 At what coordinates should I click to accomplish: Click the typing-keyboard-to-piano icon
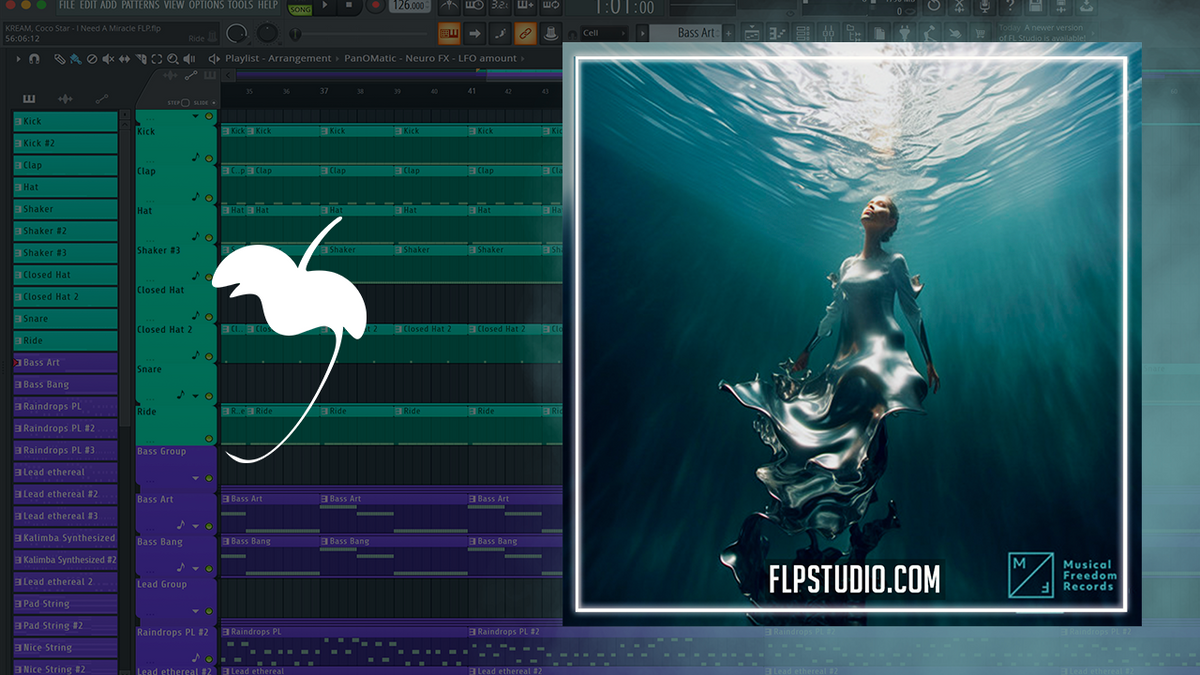(449, 33)
